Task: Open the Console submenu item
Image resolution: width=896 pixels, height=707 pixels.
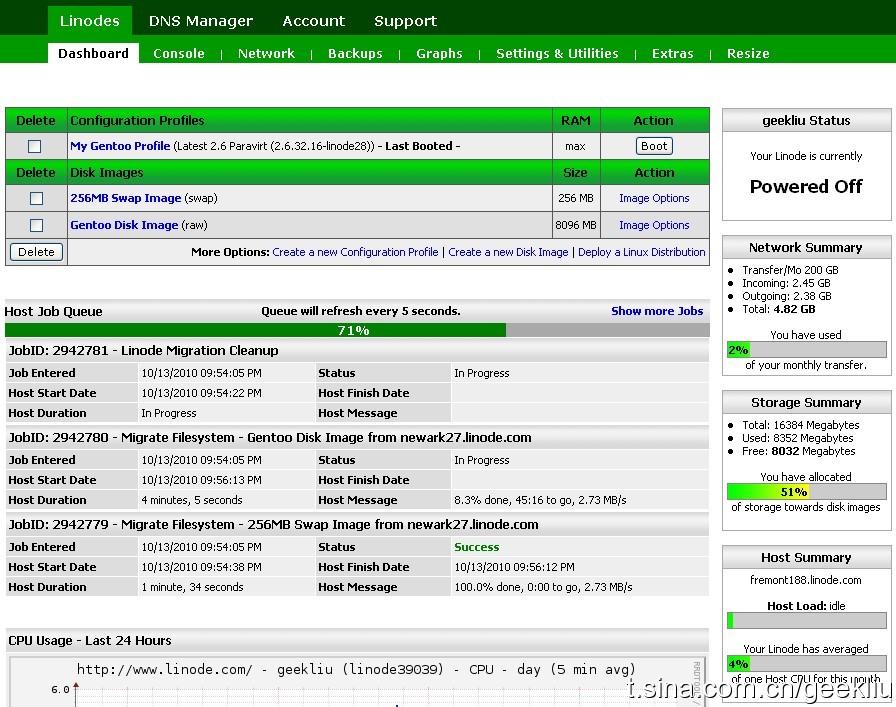Action: tap(179, 54)
